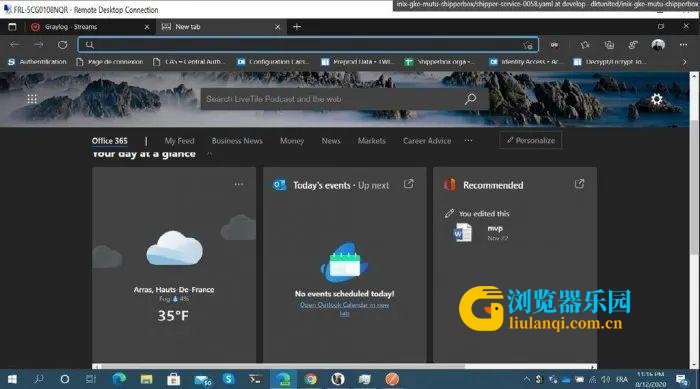Screen dimensions: 700x389
Task: Open the CAS – Central Auth bookmark
Action: point(188,62)
